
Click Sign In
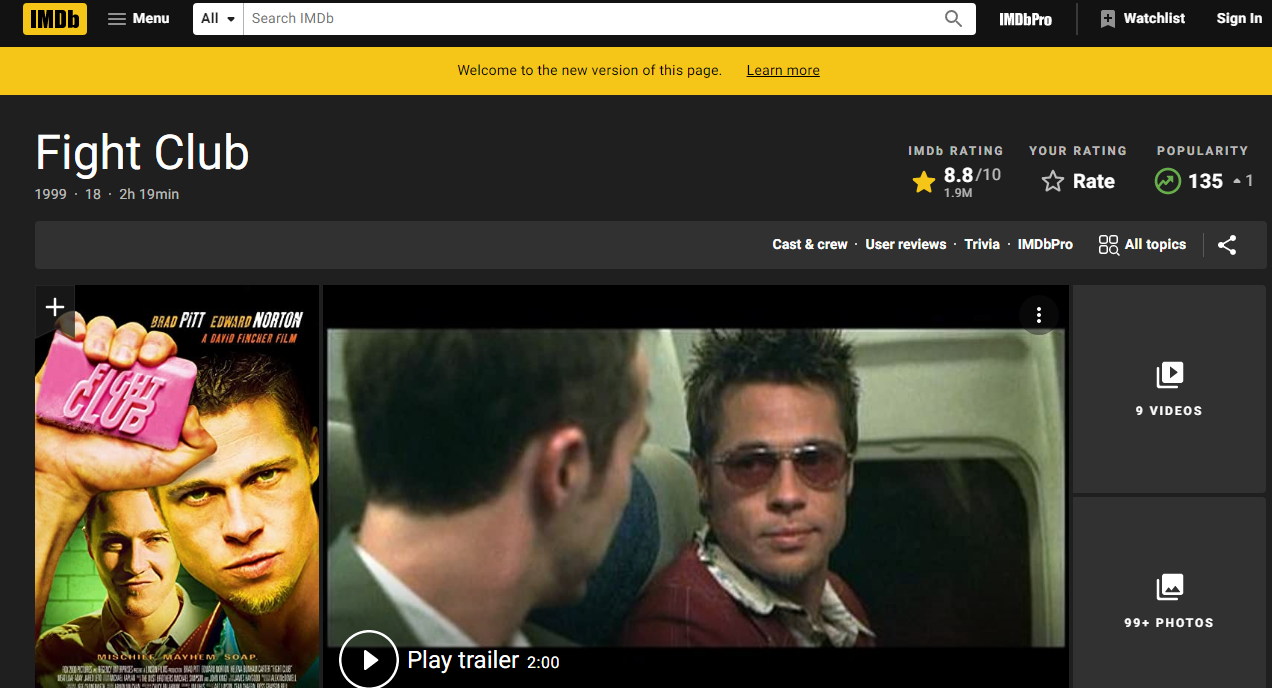pos(1239,18)
